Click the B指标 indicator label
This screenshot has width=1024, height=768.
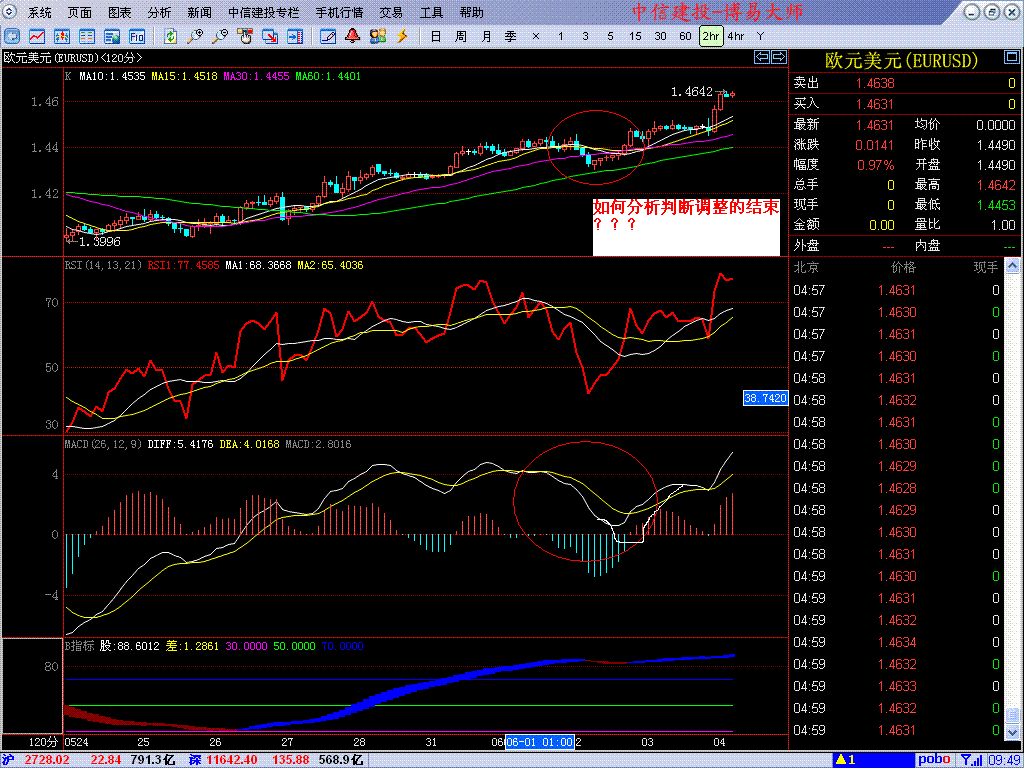(79, 645)
